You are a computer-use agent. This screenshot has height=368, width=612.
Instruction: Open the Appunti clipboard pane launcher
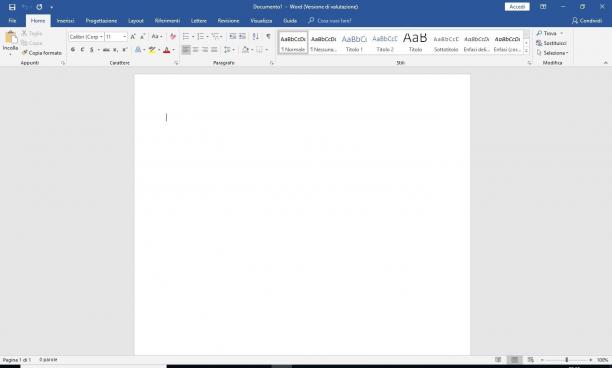coord(63,63)
